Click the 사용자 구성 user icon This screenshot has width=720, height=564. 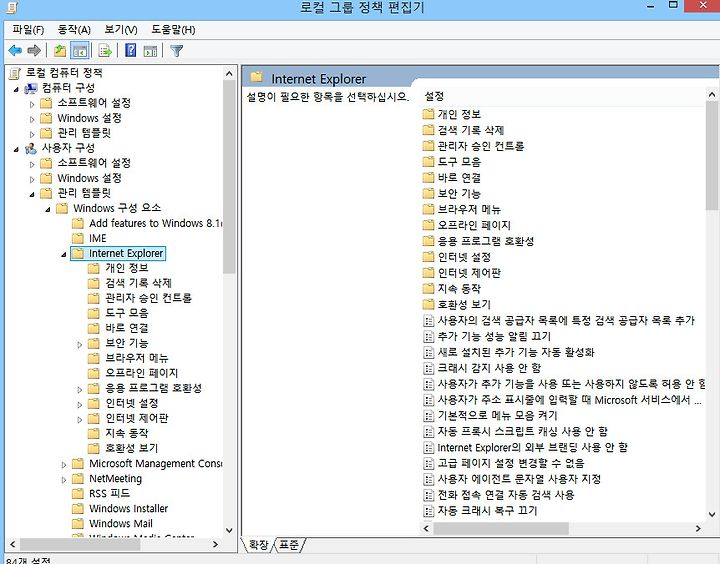click(x=31, y=148)
